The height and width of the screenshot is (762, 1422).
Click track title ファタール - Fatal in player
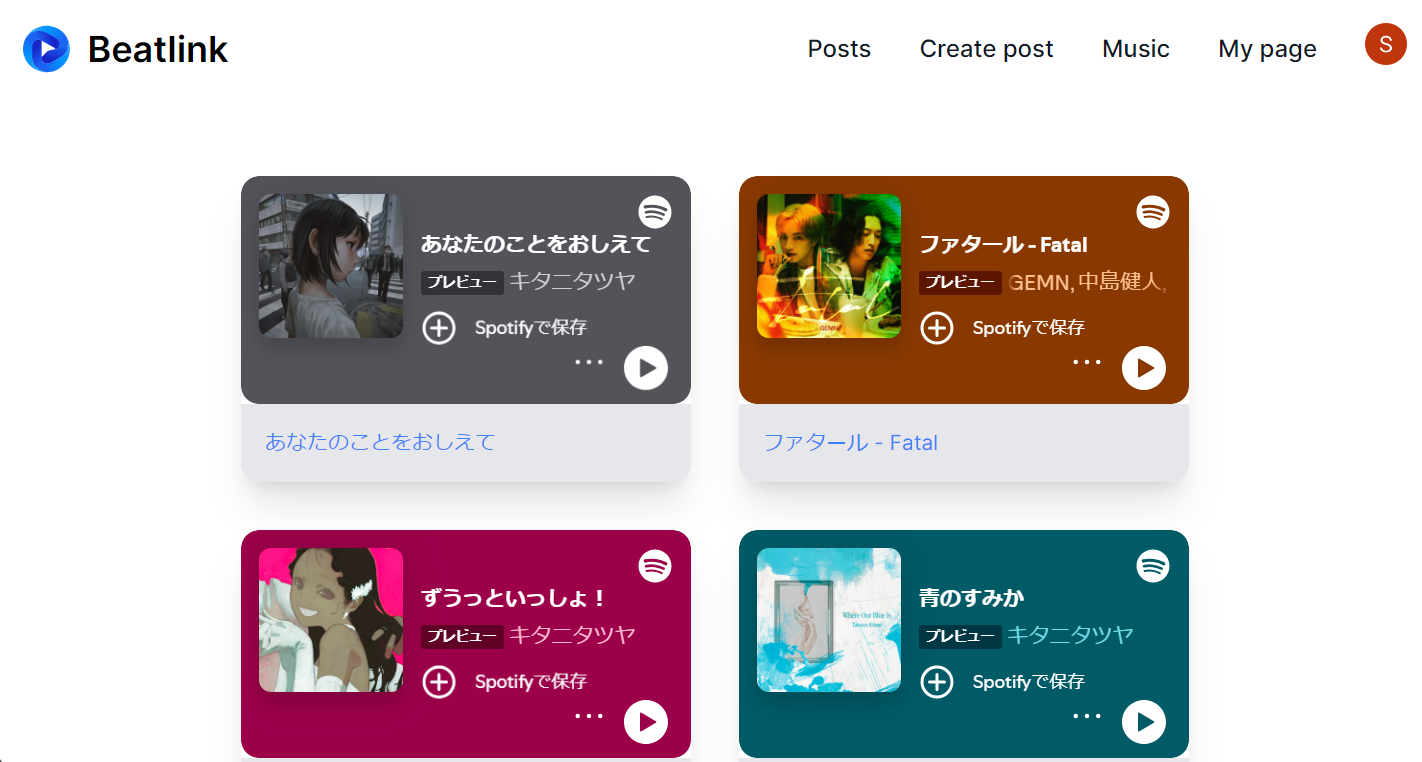click(1003, 244)
